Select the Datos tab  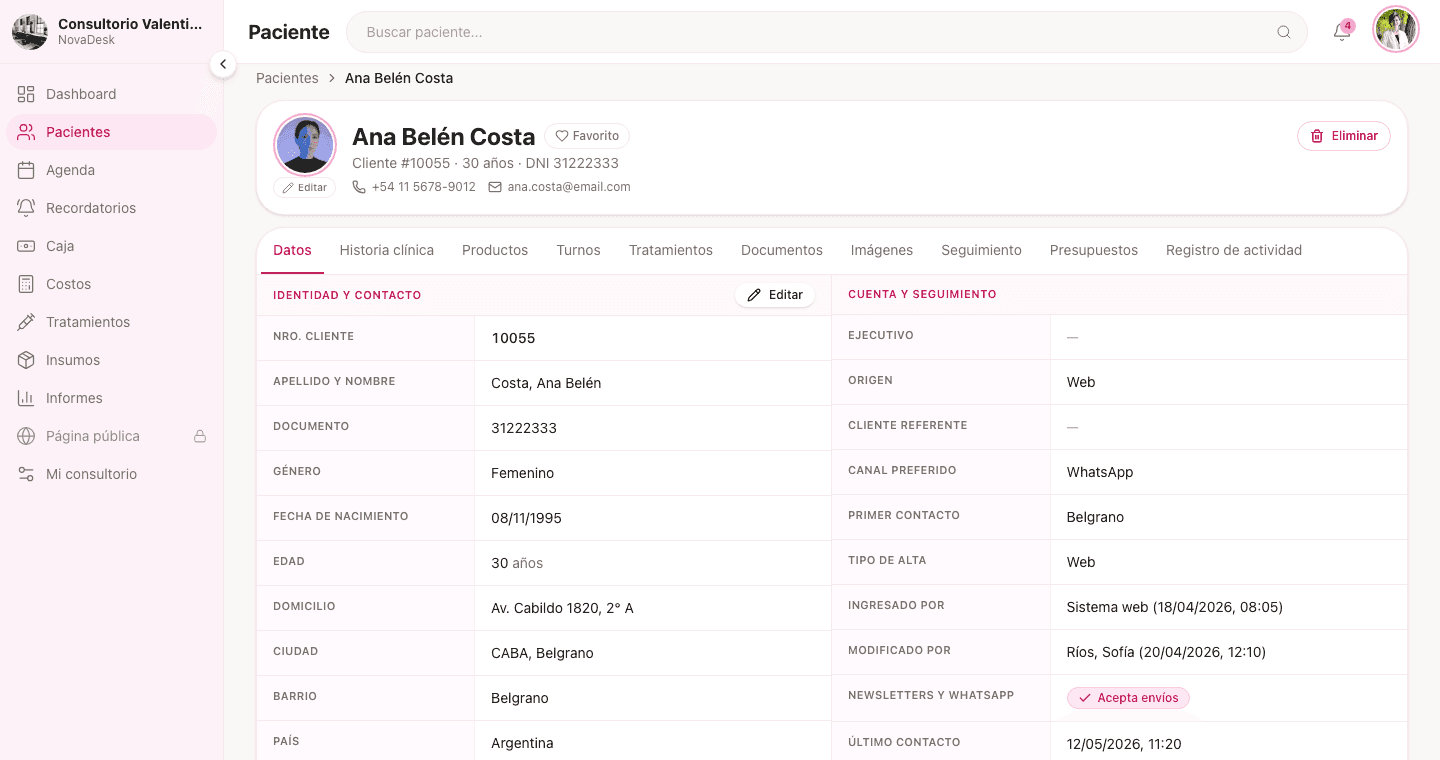(x=292, y=250)
